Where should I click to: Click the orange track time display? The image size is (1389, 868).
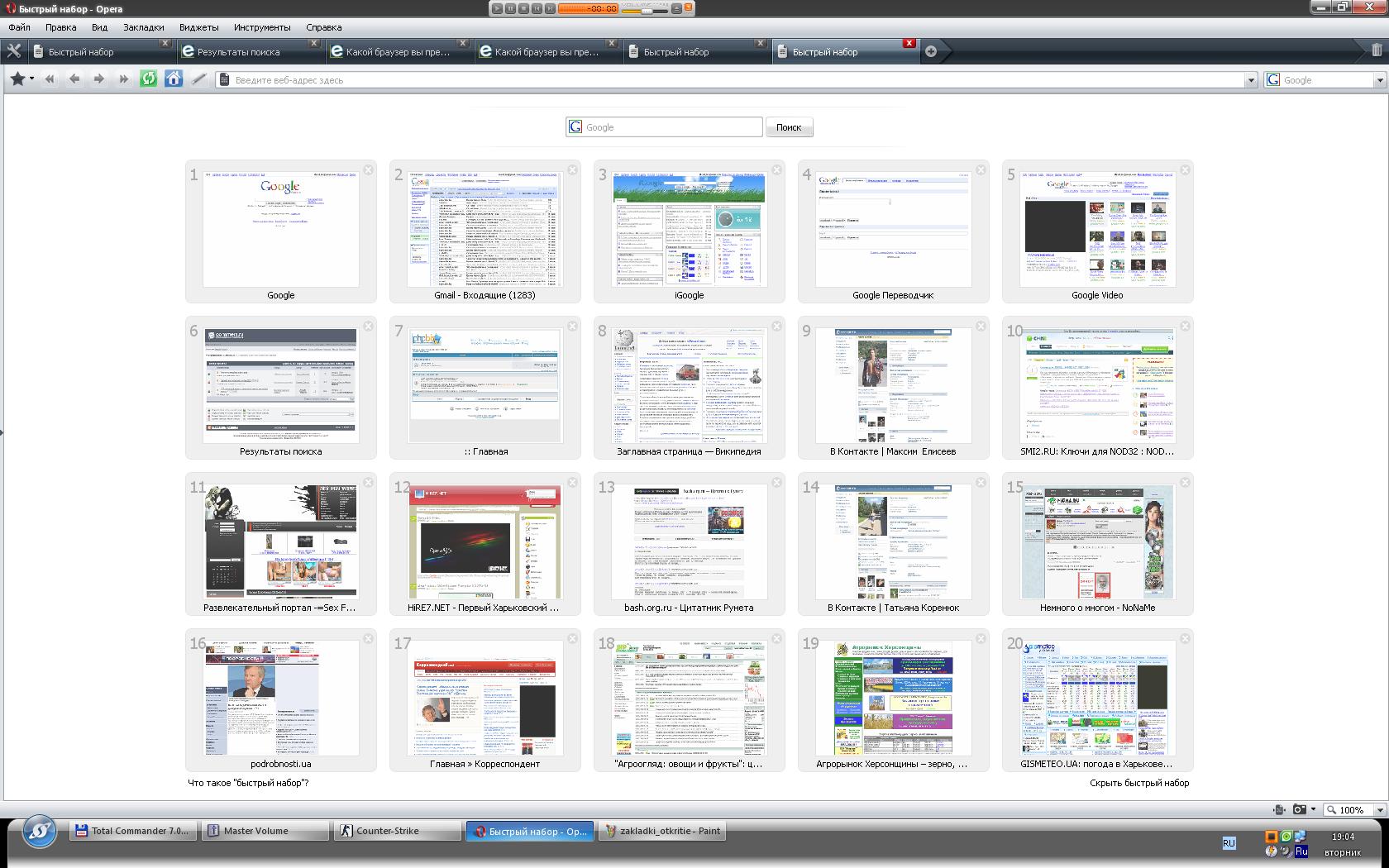588,8
